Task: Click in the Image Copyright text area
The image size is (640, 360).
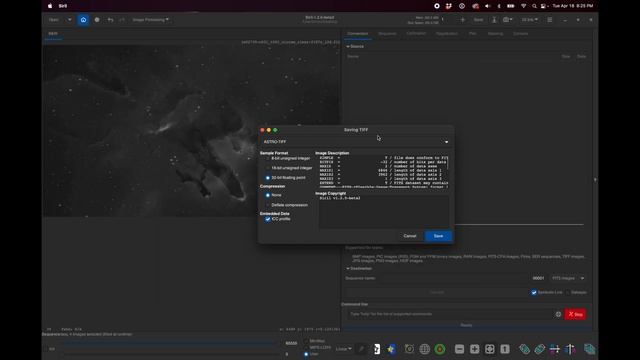Action: tap(384, 211)
